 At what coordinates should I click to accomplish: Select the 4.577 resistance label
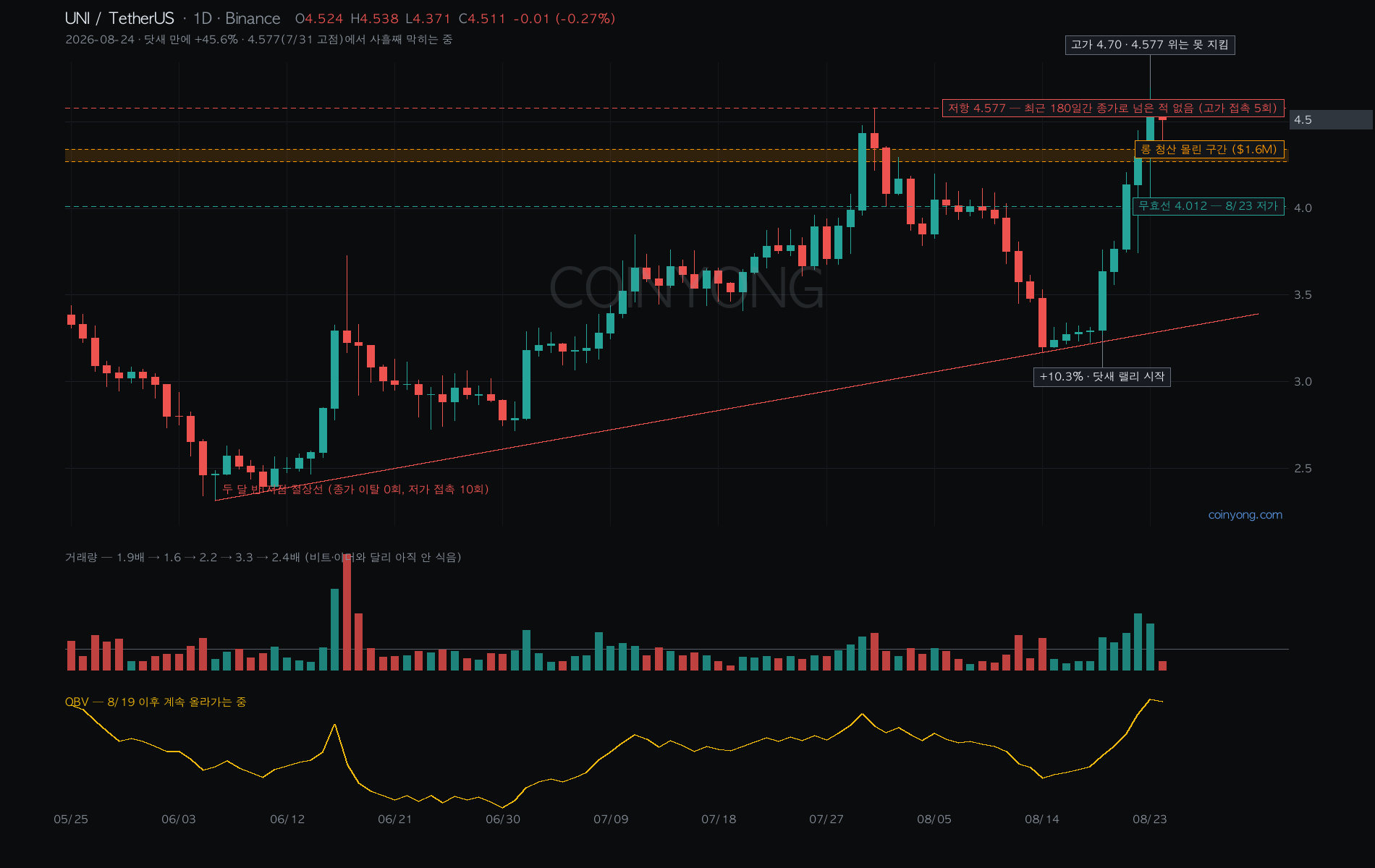pos(1112,109)
